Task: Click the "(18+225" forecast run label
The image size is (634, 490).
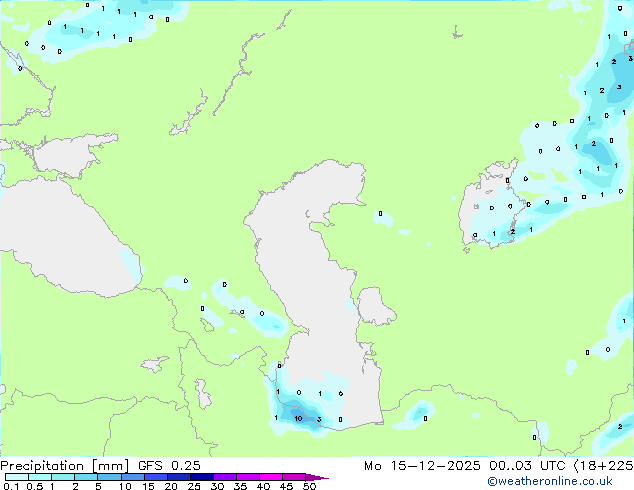Action: (x=603, y=466)
